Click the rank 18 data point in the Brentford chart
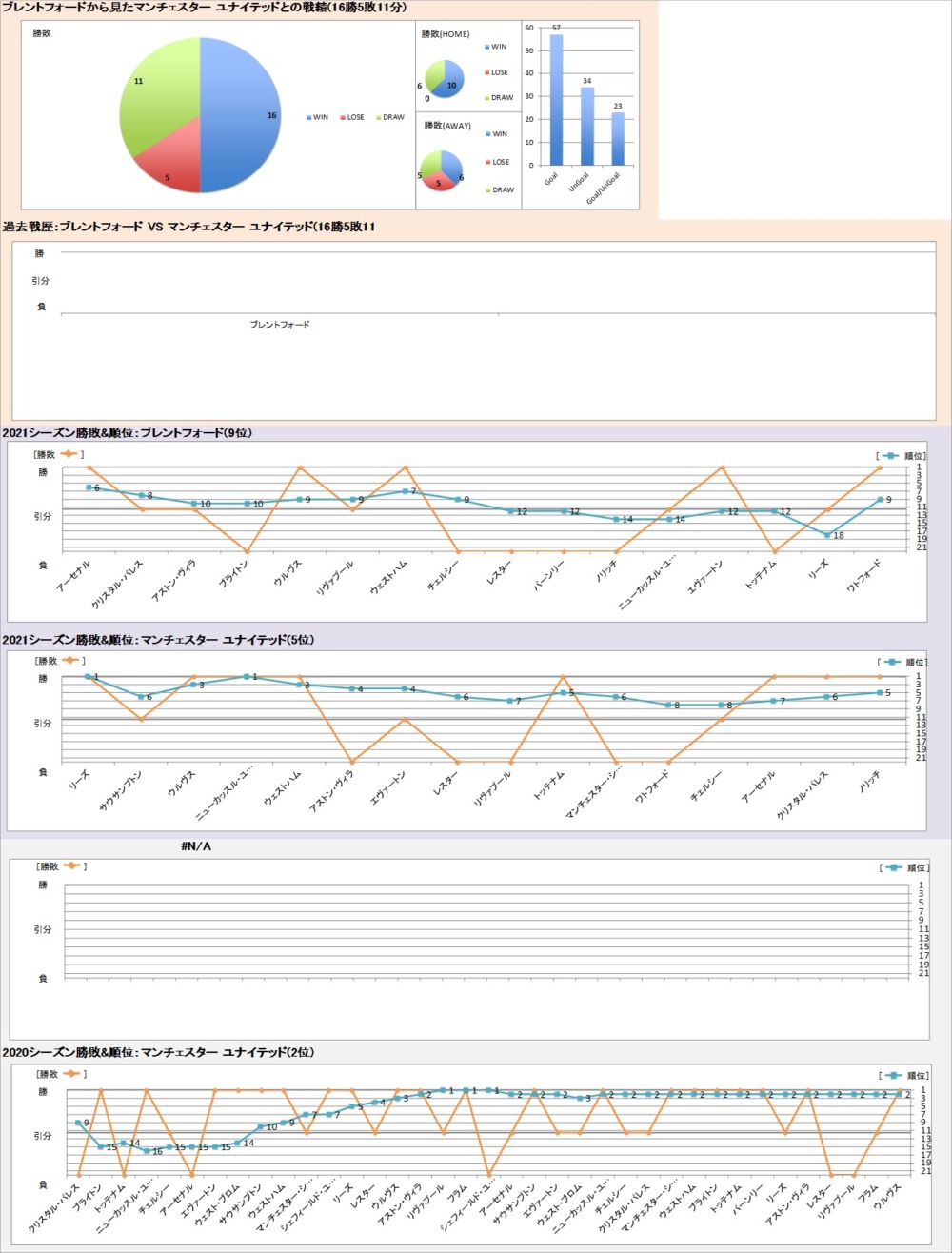The width and height of the screenshot is (952, 1253). [x=827, y=535]
